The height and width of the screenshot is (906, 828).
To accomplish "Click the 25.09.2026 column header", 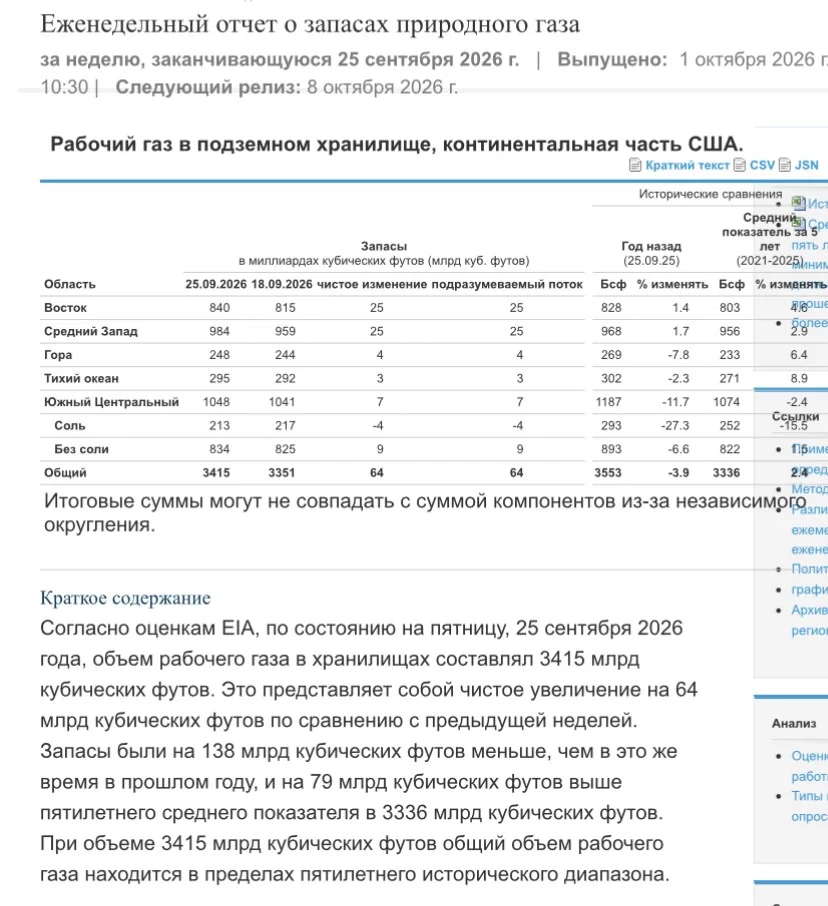I will (x=216, y=284).
